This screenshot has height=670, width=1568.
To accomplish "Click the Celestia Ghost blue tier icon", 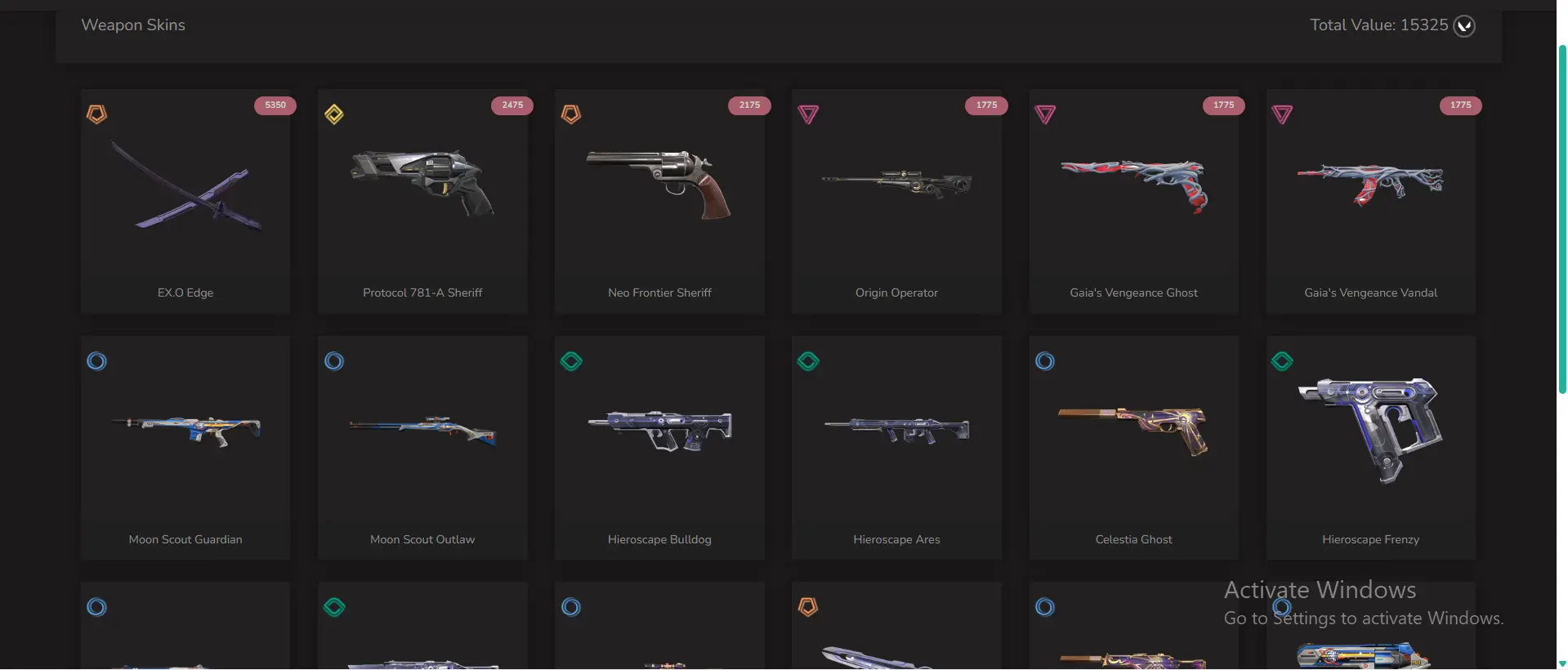I will click(x=1045, y=361).
